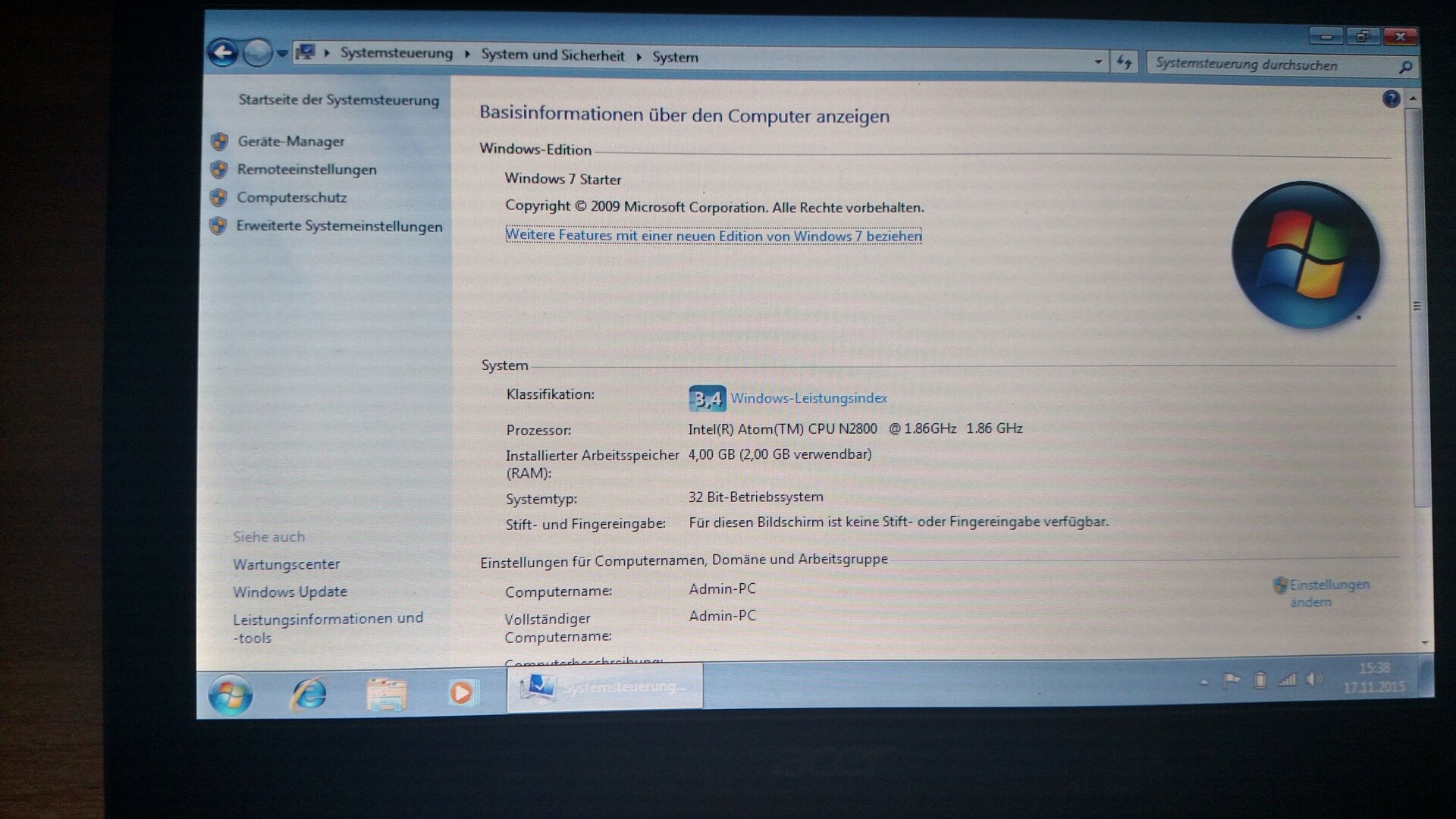Click the 3,4 performance score badge
Viewport: 1456px width, 819px height.
(707, 398)
